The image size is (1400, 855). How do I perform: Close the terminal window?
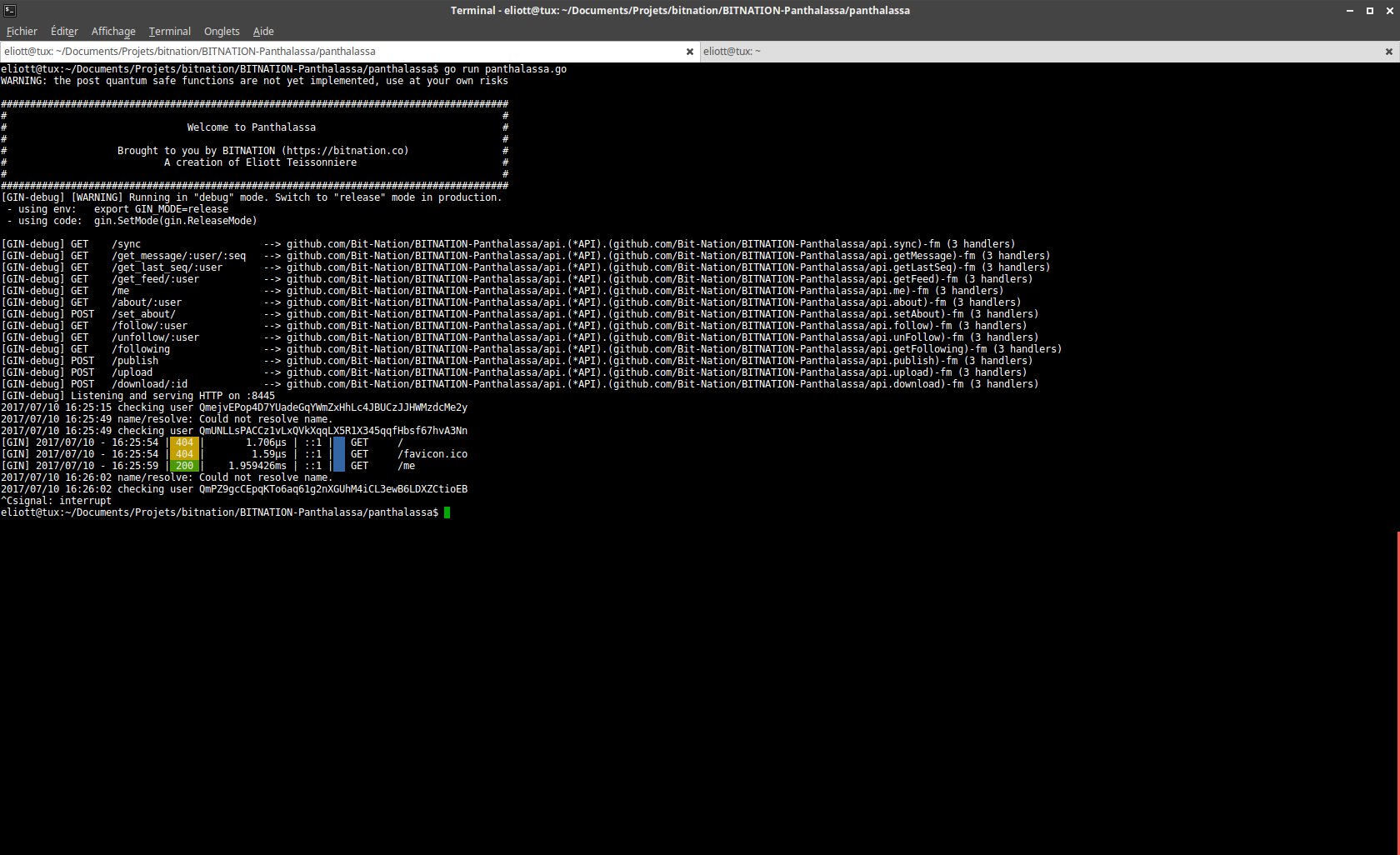coord(1389,11)
